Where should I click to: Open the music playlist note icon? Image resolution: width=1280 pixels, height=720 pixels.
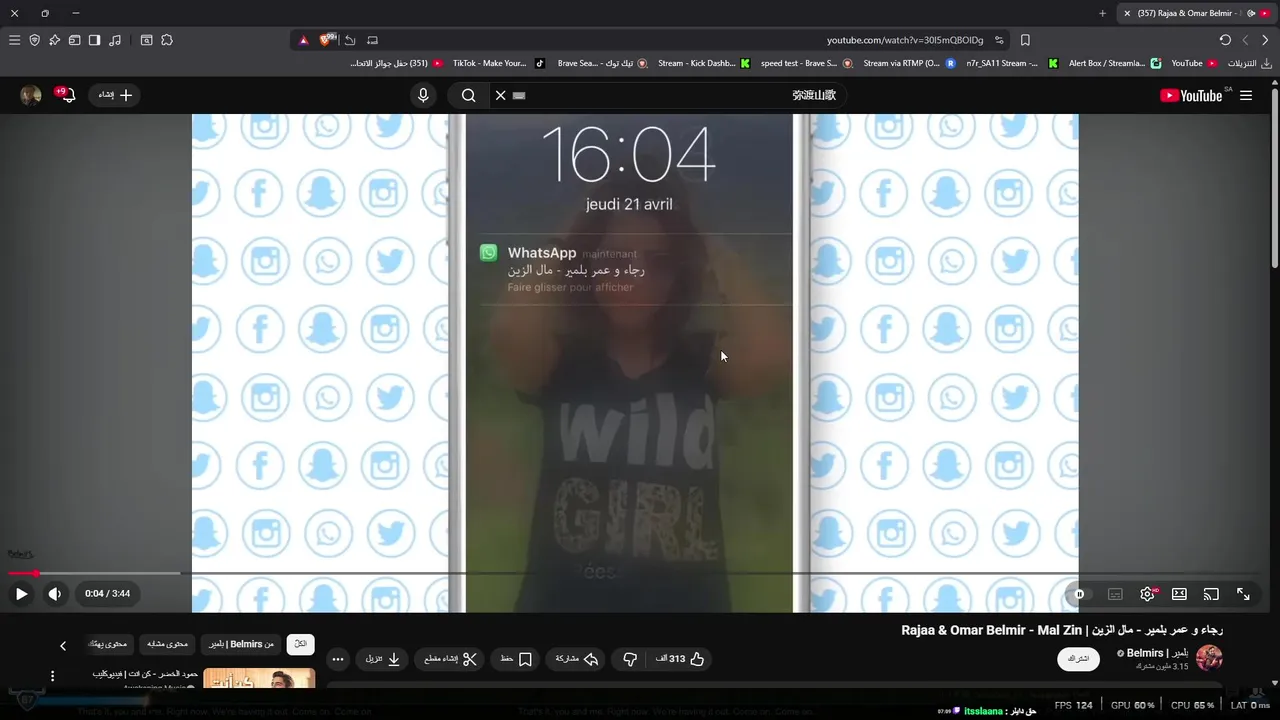pyautogui.click(x=115, y=40)
